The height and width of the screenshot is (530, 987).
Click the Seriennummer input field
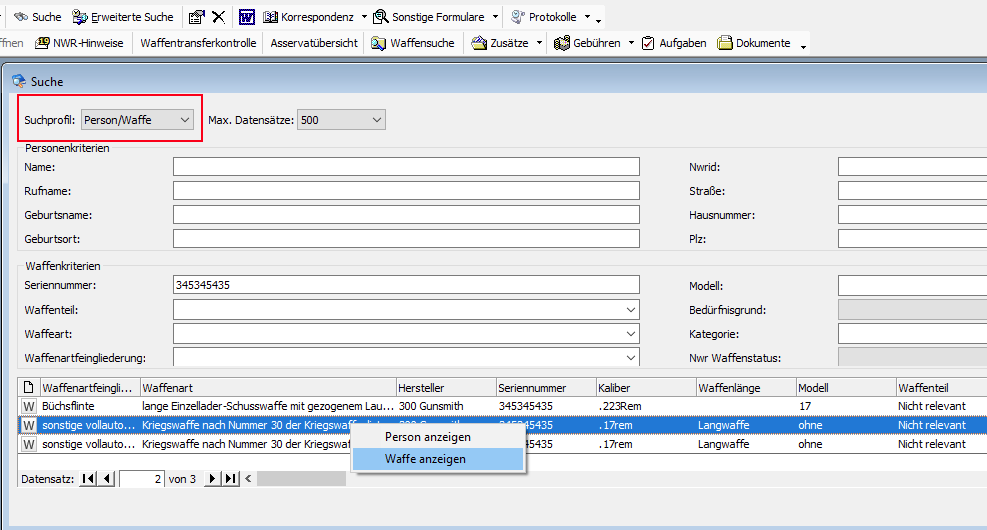point(405,285)
